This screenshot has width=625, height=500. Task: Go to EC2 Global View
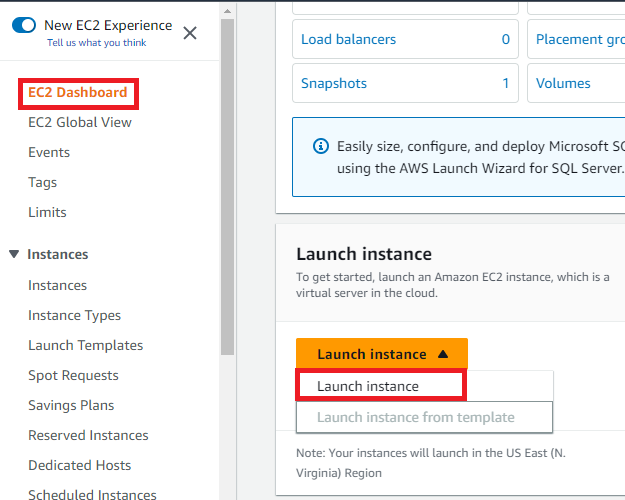tap(80, 123)
